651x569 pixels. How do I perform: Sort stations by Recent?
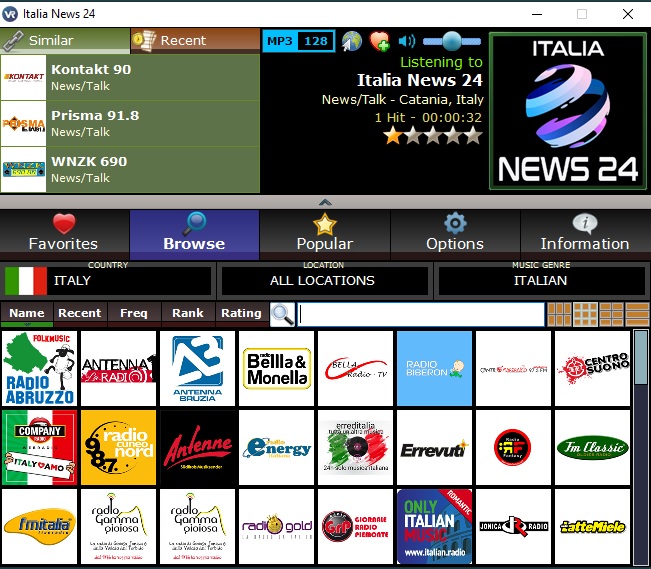(x=80, y=313)
